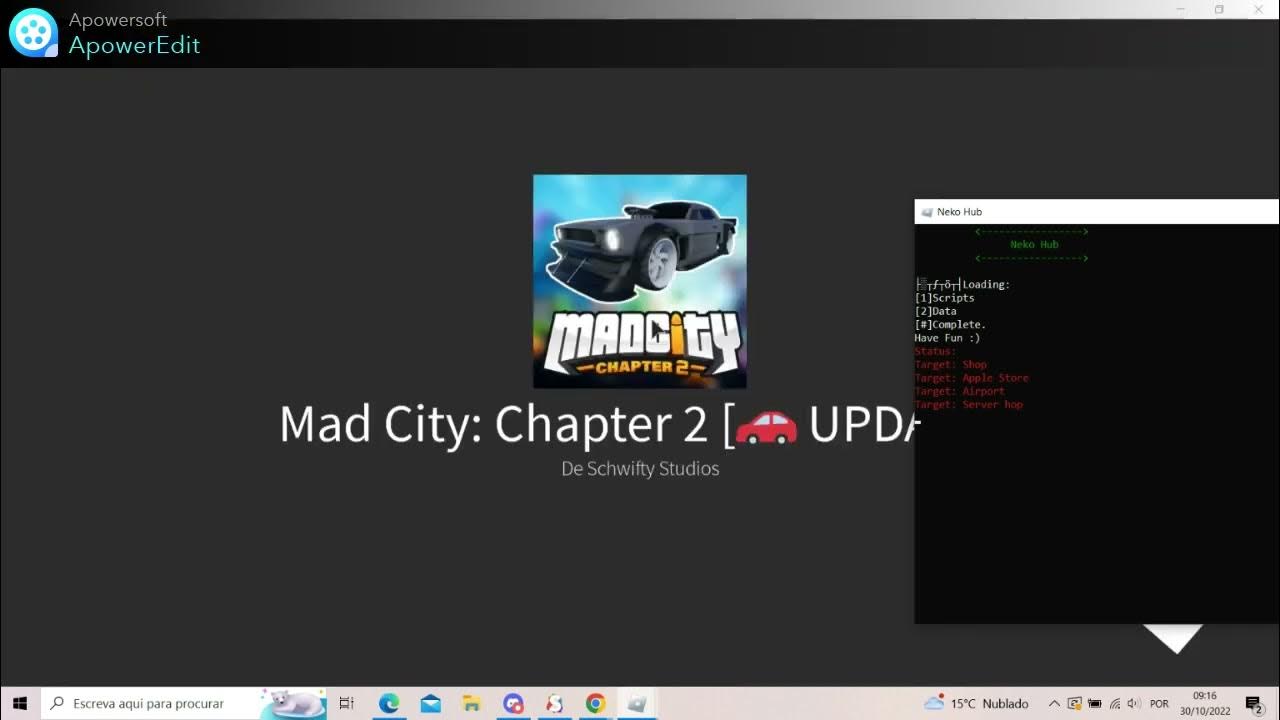
Task: Click the '[1]Scripts' line in Neko Hub
Action: pos(944,298)
